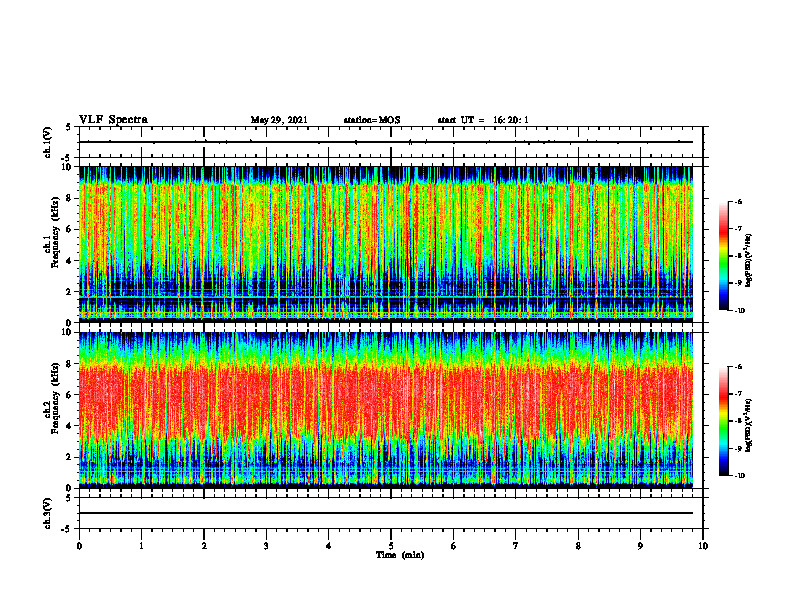
Task: Click the ch.2 spectrogram panel
Action: point(386,410)
